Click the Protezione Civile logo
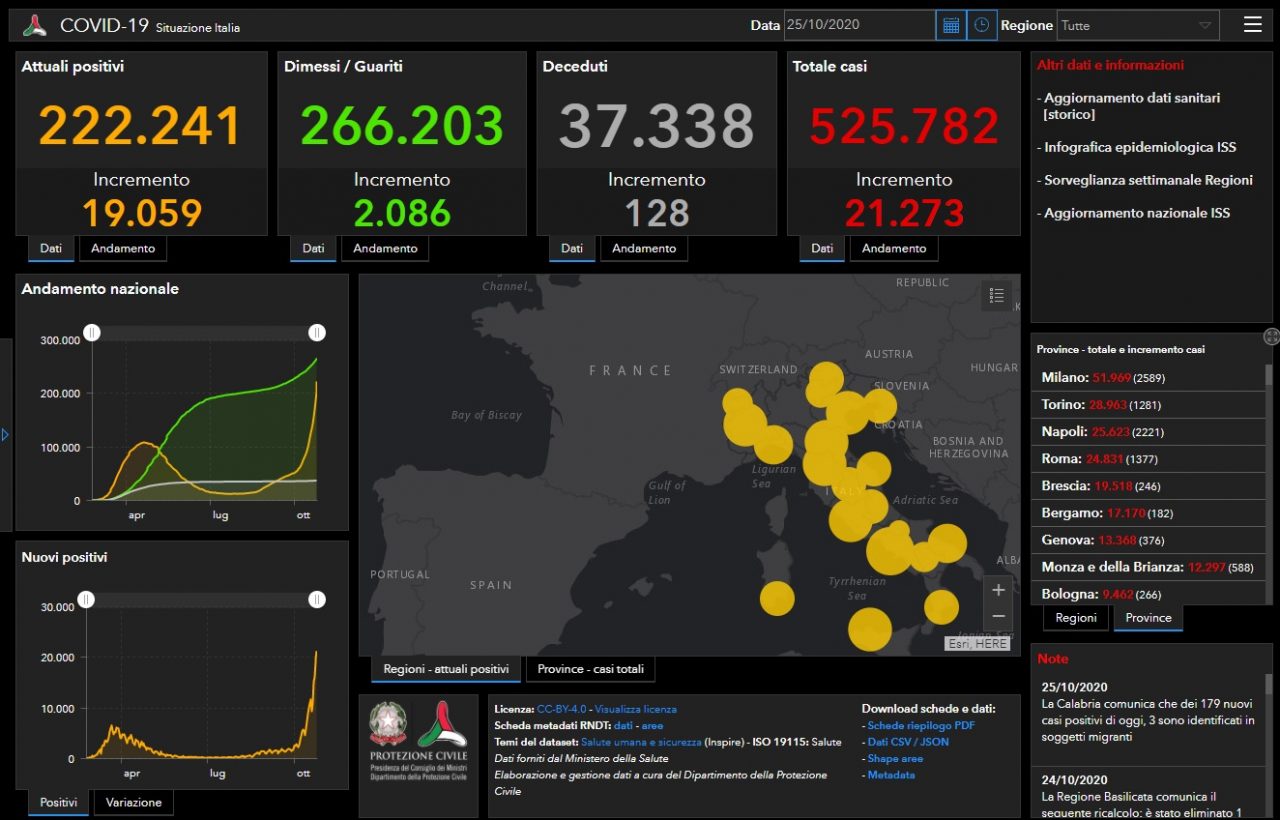 (418, 740)
